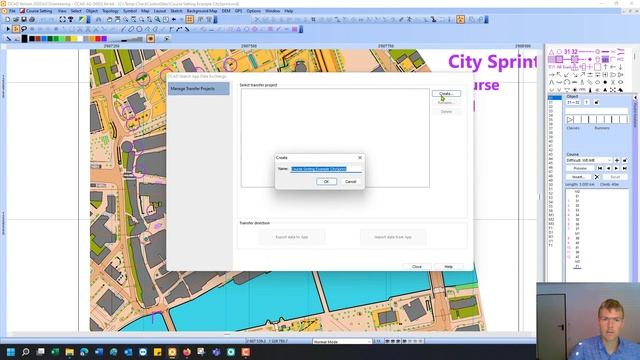Select the highlighted edit point tool
The height and width of the screenshot is (360, 640).
[16, 29]
